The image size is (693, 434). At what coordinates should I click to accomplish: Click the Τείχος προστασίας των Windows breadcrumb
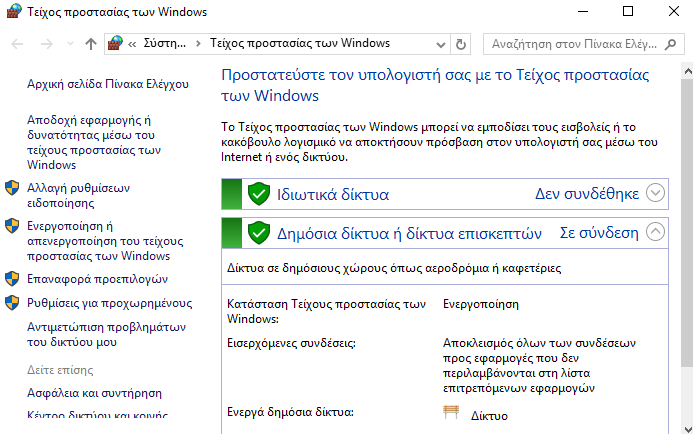click(x=300, y=43)
